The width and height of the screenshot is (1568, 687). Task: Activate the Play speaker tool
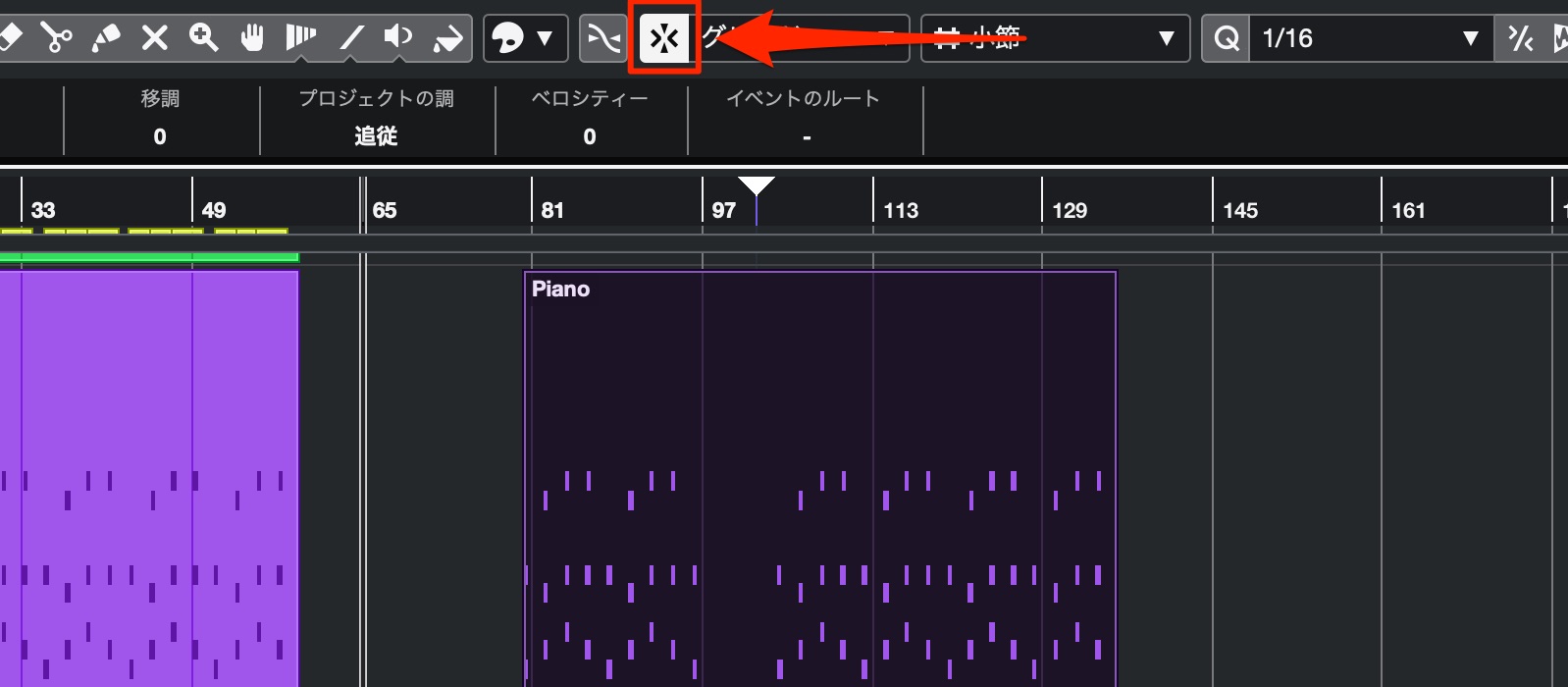(398, 38)
